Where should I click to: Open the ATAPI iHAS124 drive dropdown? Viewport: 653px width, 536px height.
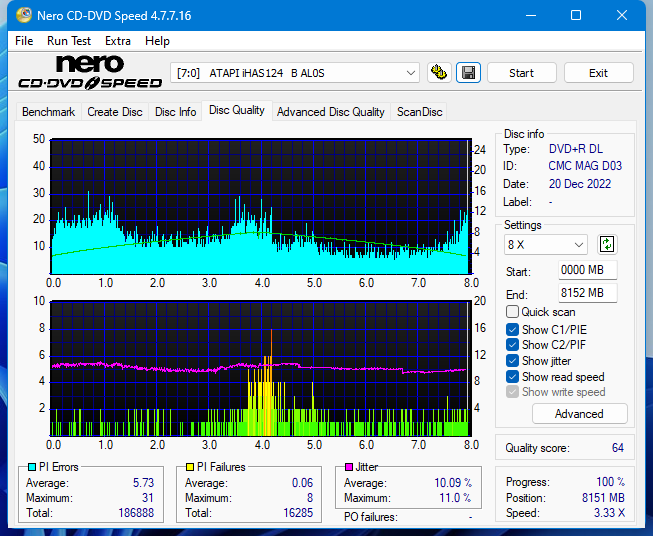pyautogui.click(x=295, y=73)
